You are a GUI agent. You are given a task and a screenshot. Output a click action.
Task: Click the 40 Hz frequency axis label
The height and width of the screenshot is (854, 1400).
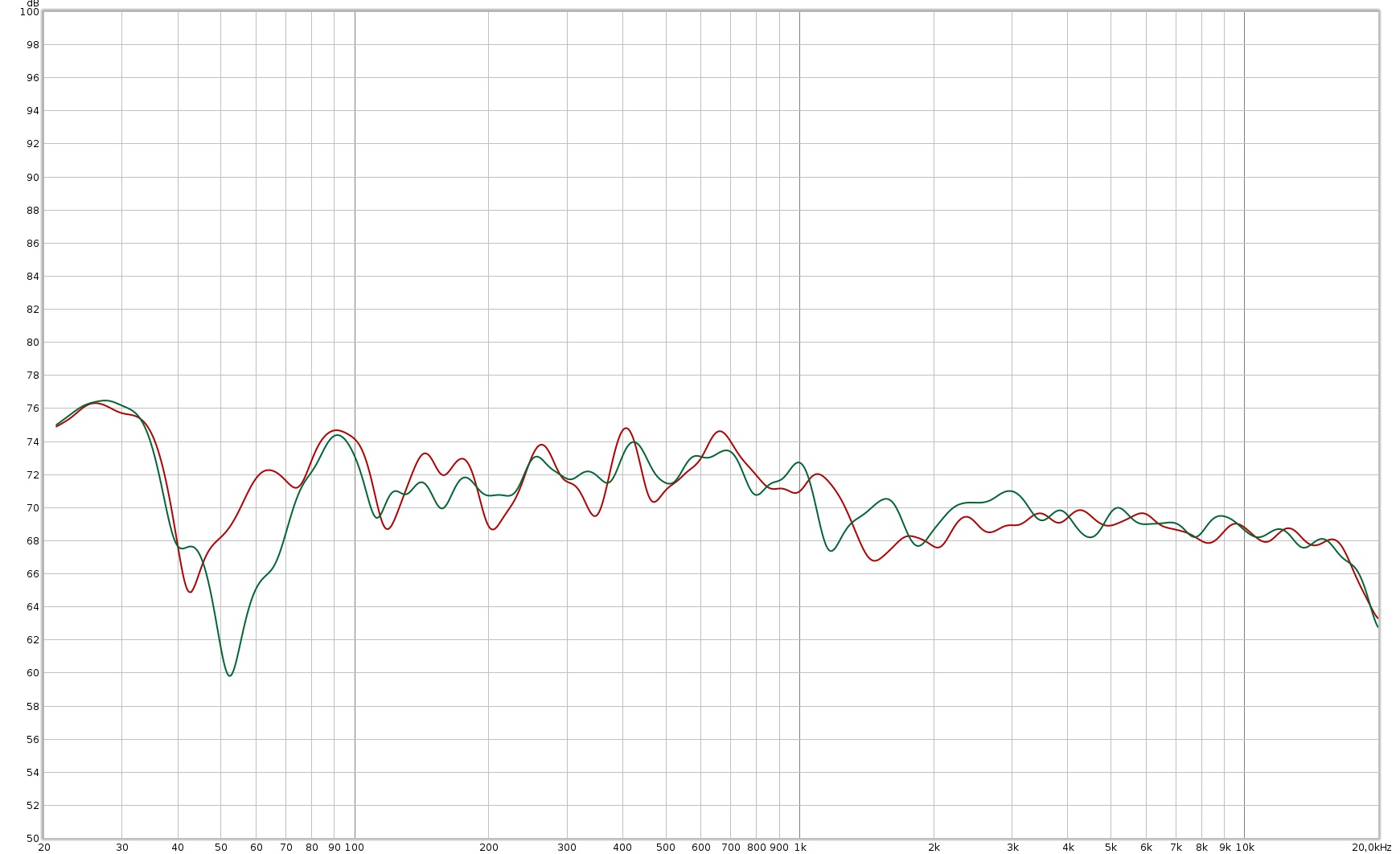tap(178, 848)
